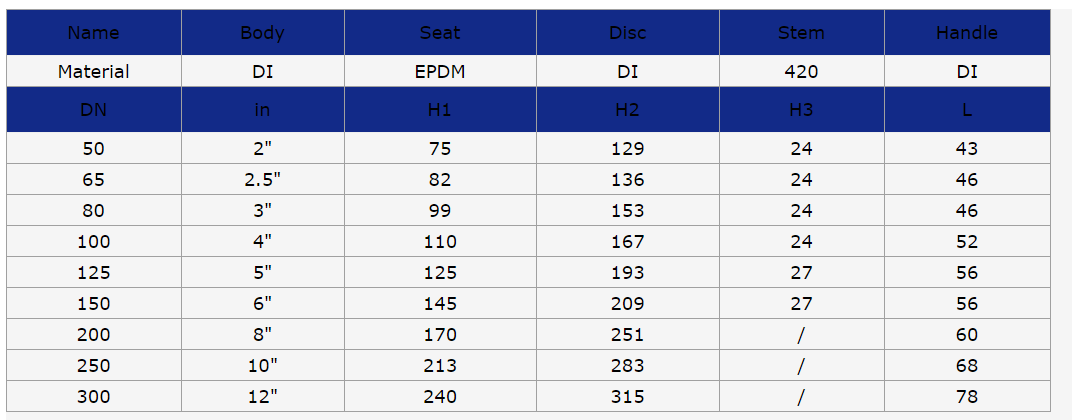1072x420 pixels.
Task: Select the Disc column header
Action: click(x=628, y=32)
